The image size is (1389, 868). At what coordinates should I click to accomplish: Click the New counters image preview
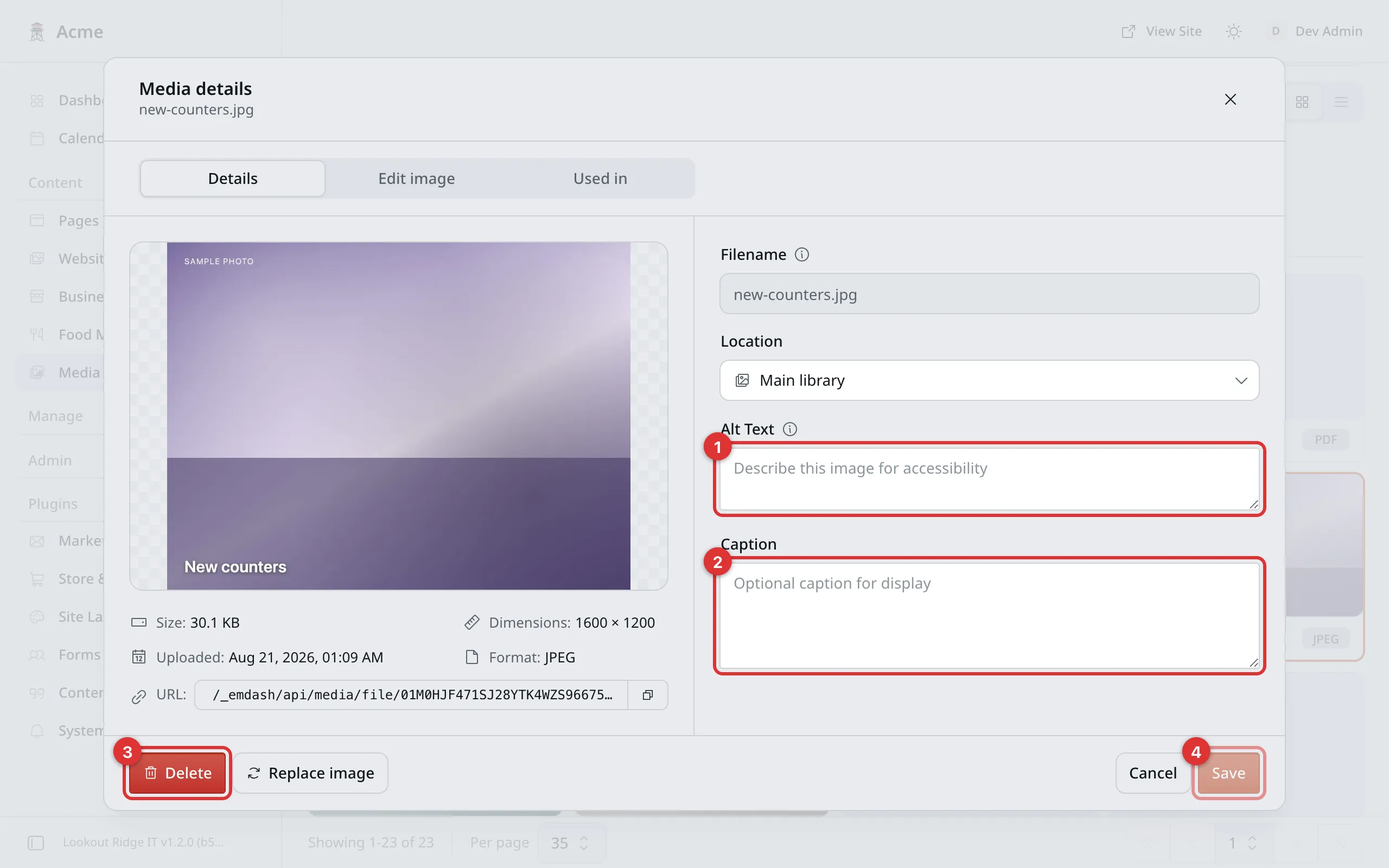[x=398, y=416]
